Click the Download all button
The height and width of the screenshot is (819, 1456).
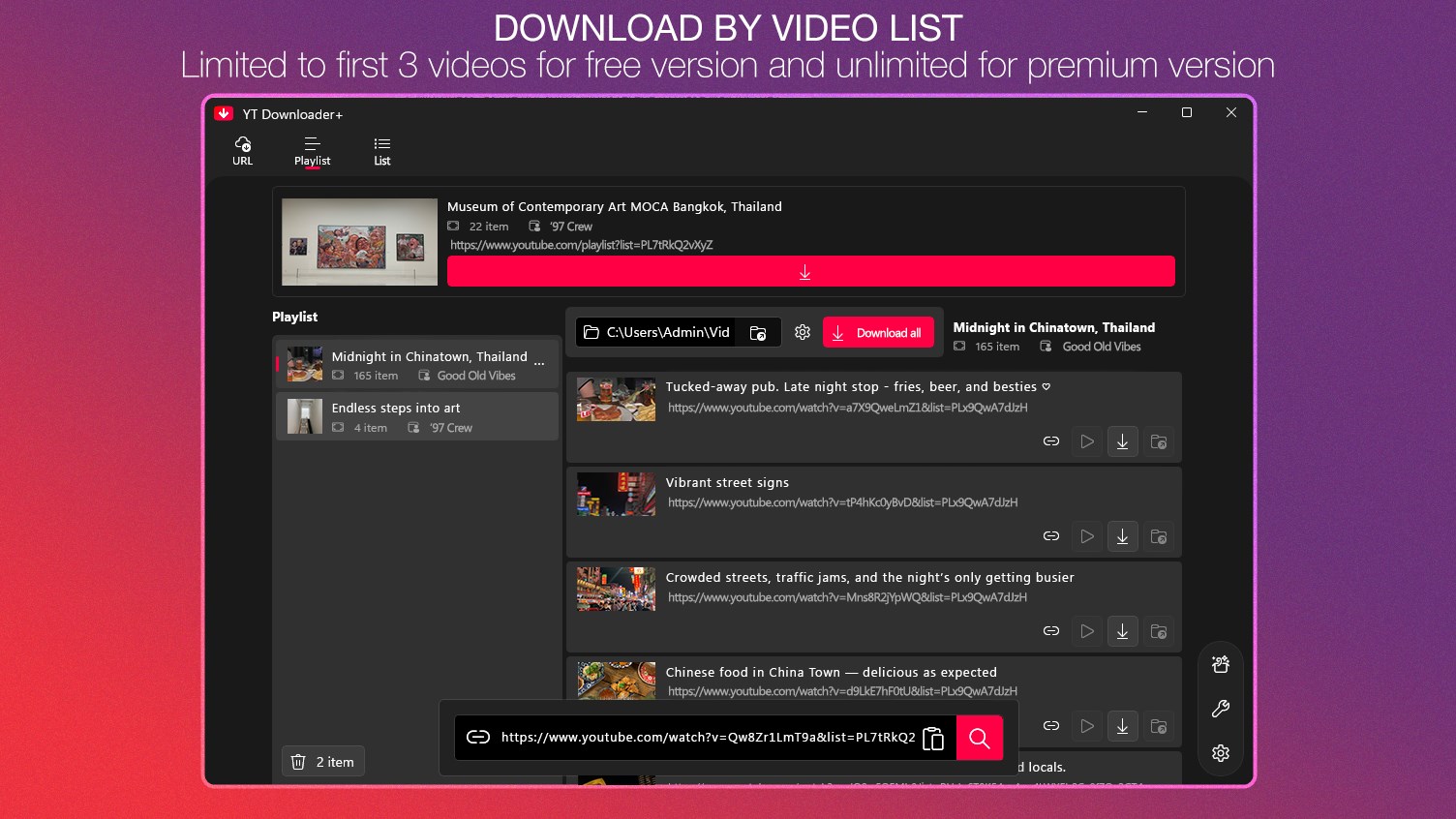(878, 332)
